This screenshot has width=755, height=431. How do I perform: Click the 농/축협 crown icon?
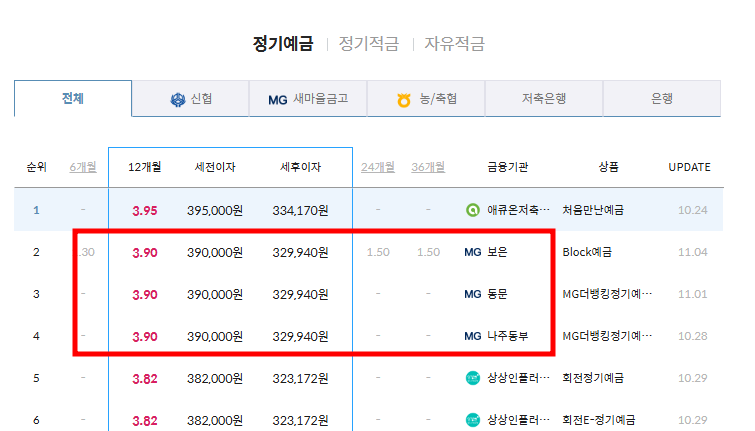[x=404, y=100]
